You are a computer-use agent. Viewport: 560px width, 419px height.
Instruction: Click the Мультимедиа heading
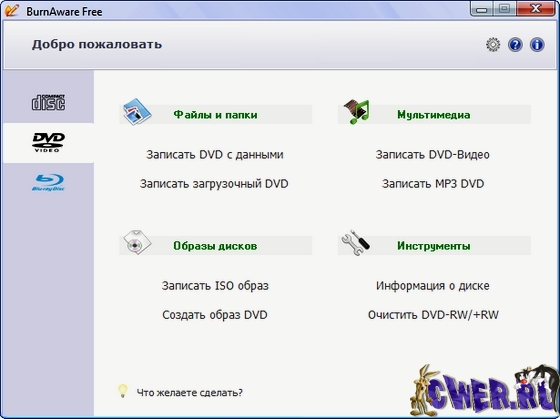coord(434,115)
